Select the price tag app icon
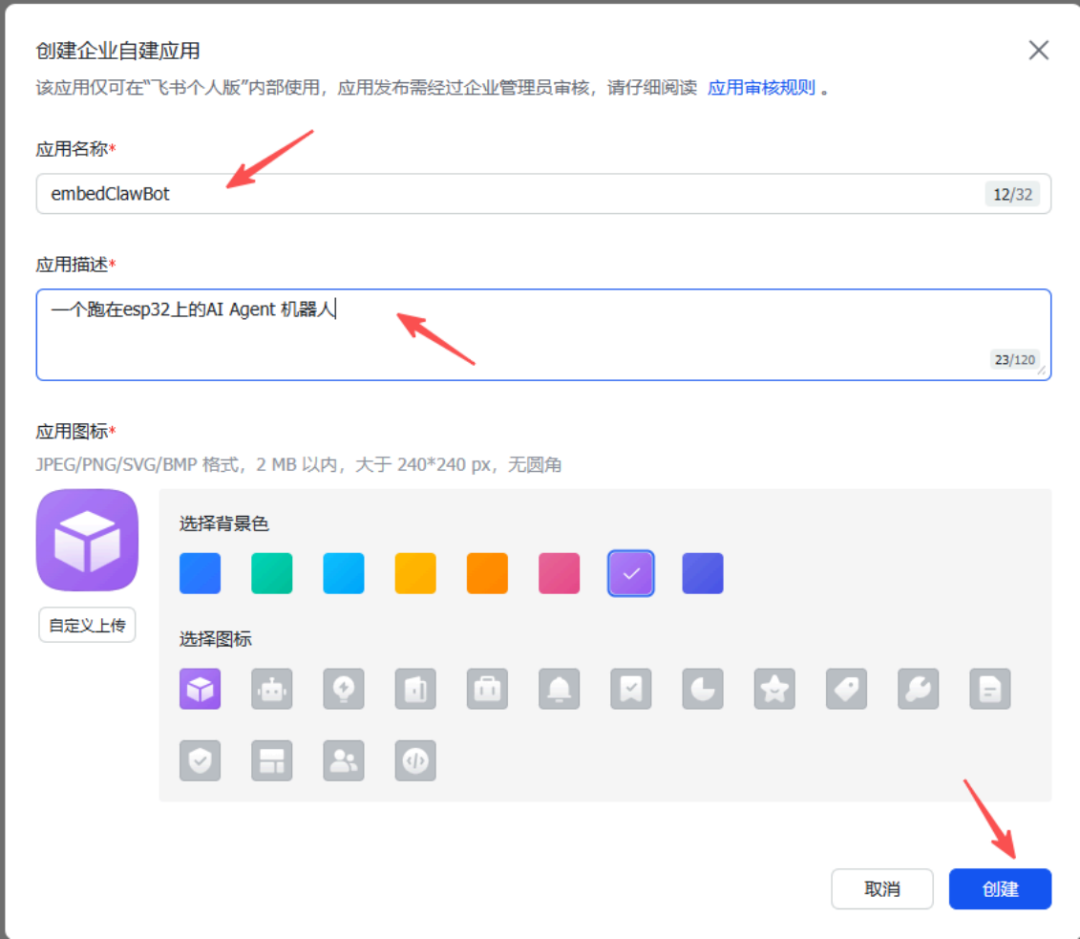This screenshot has width=1080, height=939. coord(847,688)
